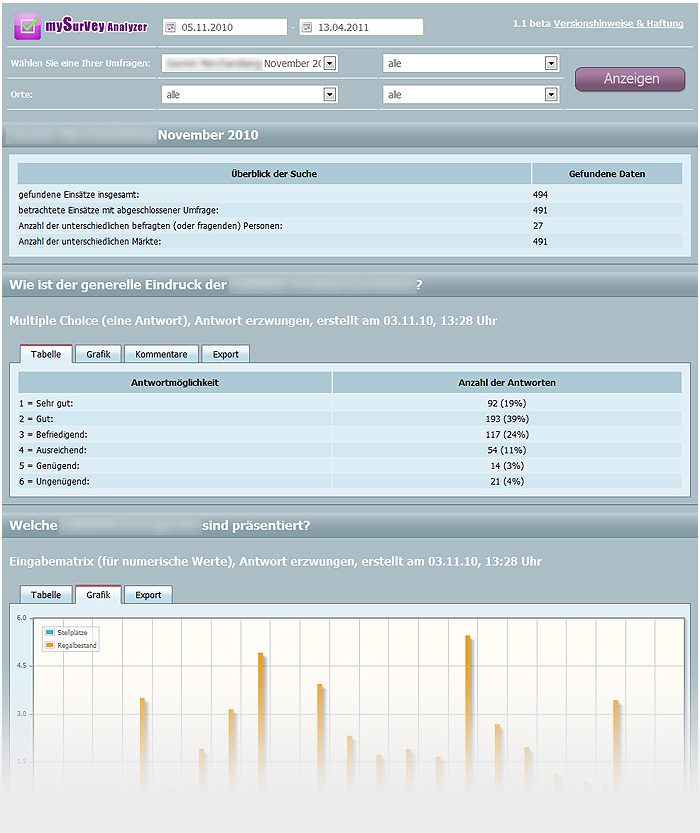Click the Gefundene Daten column header
Viewport: 700px width, 833px height.
coord(607,174)
